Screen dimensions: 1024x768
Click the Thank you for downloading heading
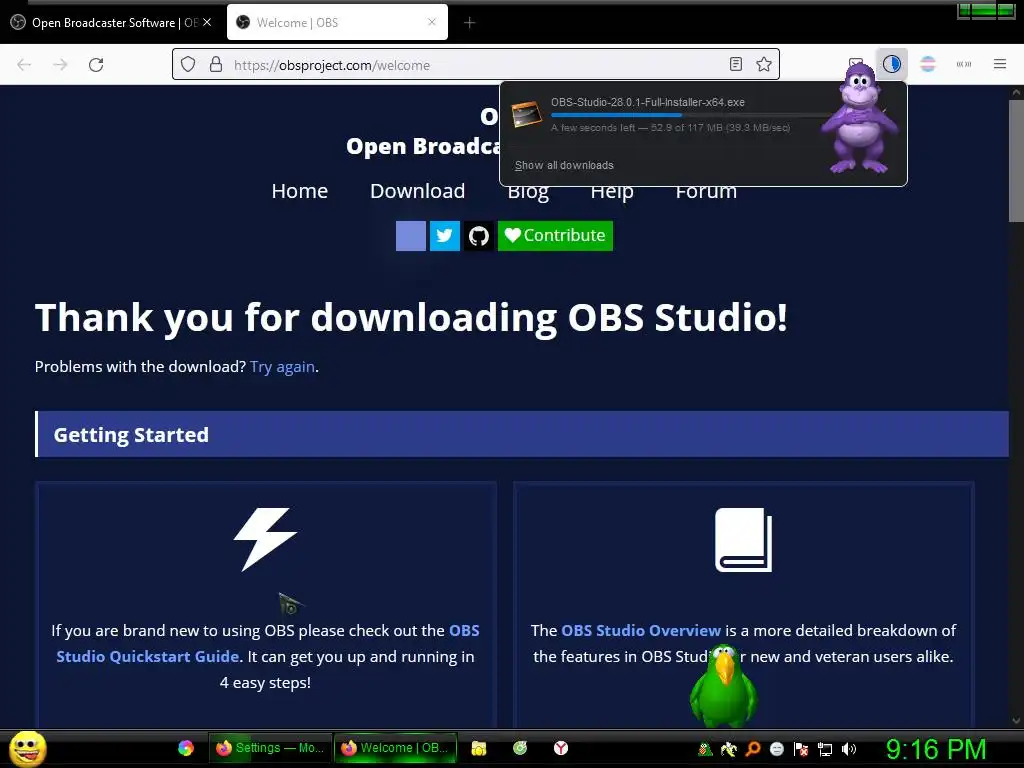411,318
